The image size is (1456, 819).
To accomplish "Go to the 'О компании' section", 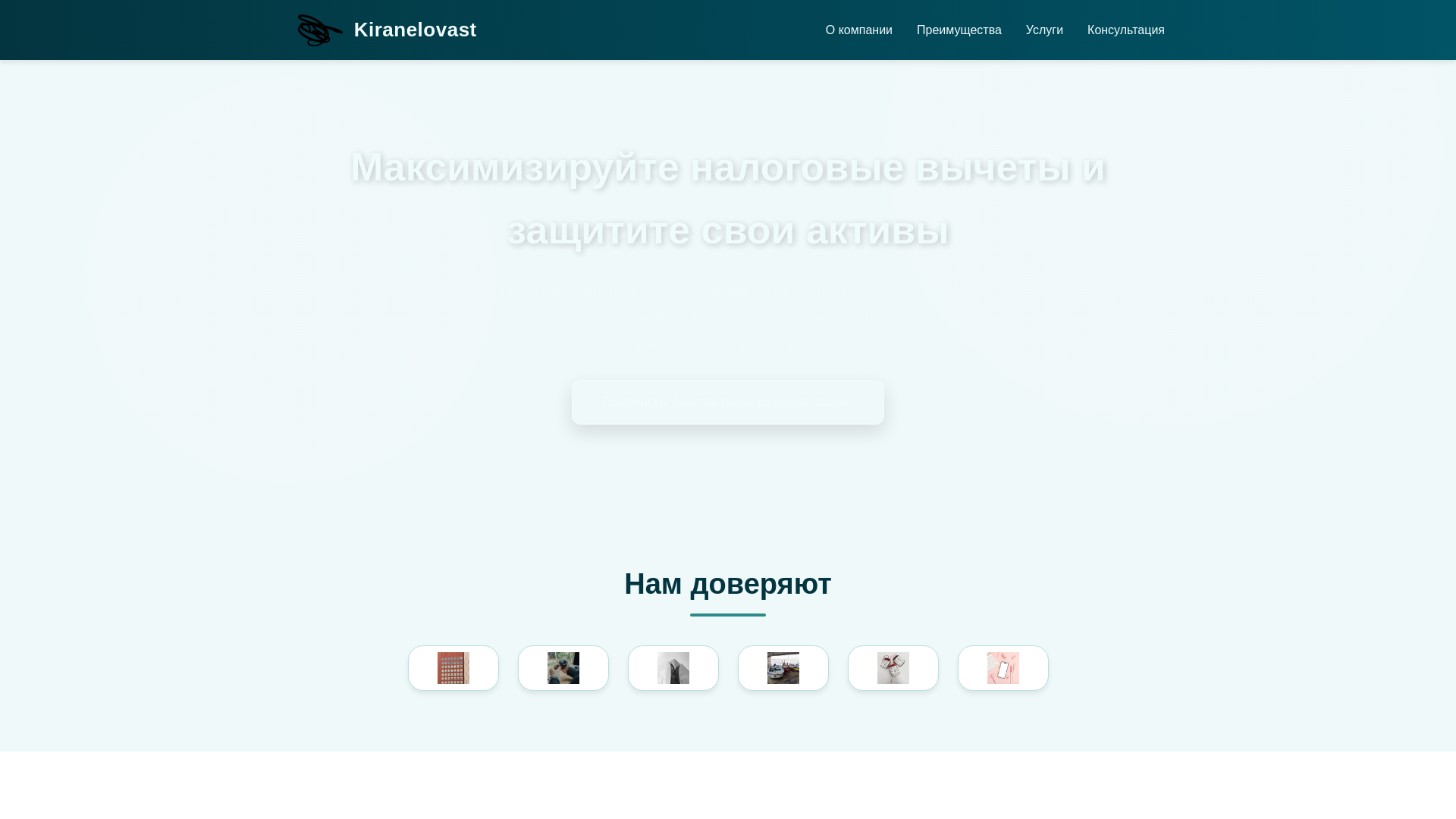I will (x=858, y=30).
